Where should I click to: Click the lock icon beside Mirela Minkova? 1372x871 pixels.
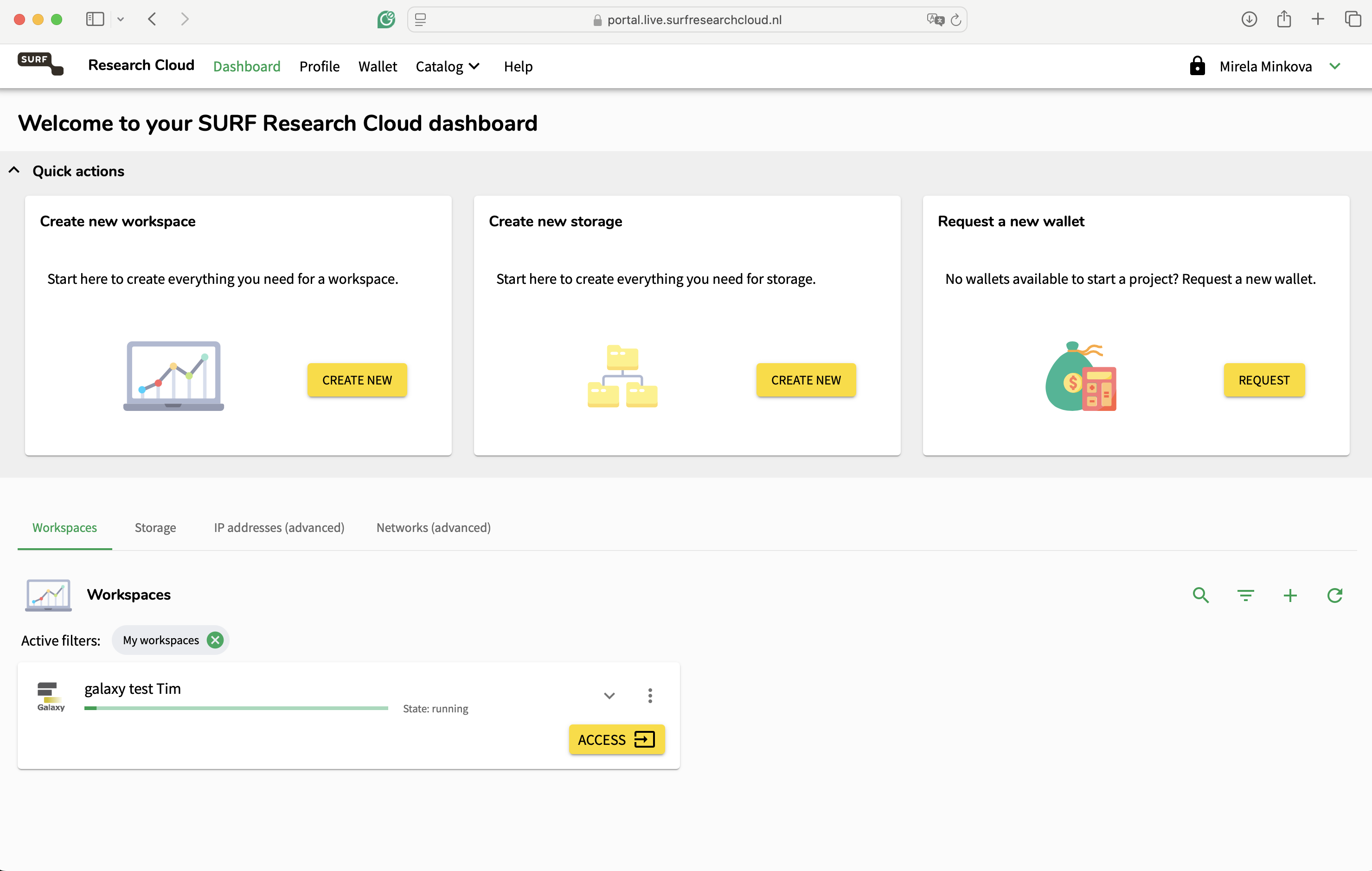(1198, 66)
